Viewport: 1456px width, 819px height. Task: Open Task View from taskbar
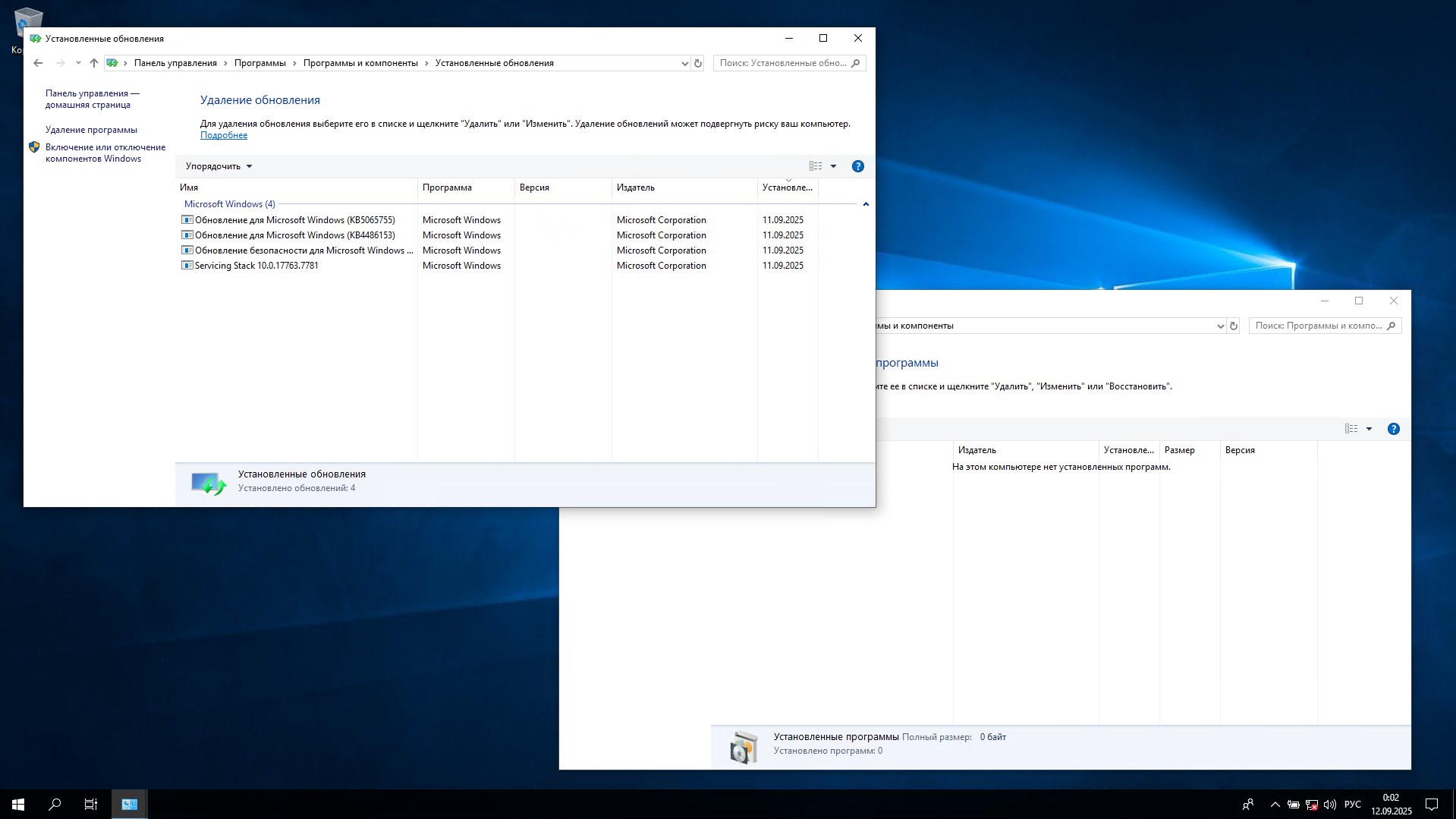[x=91, y=804]
